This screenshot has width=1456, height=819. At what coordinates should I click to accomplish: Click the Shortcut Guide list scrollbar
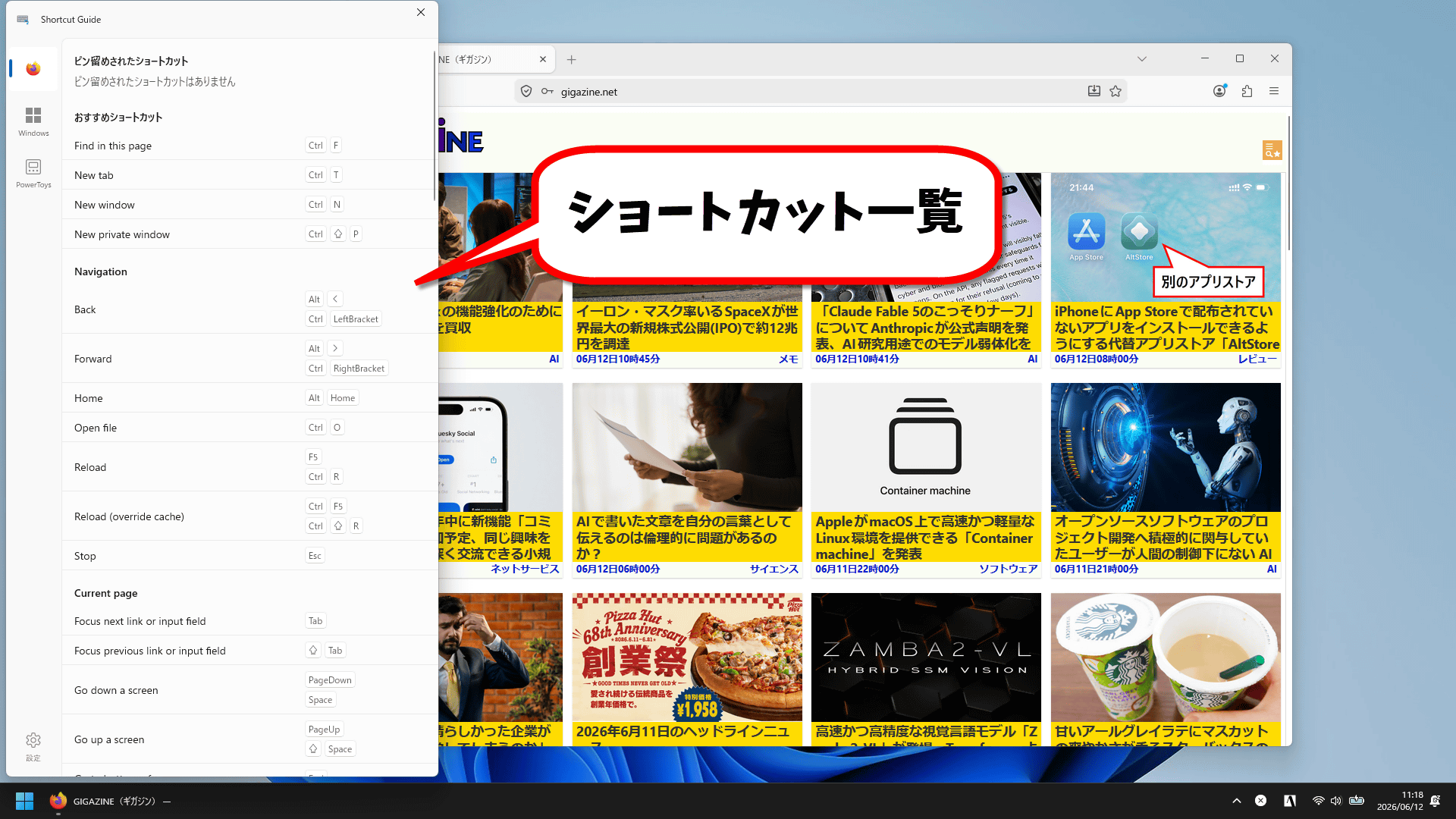(x=435, y=125)
